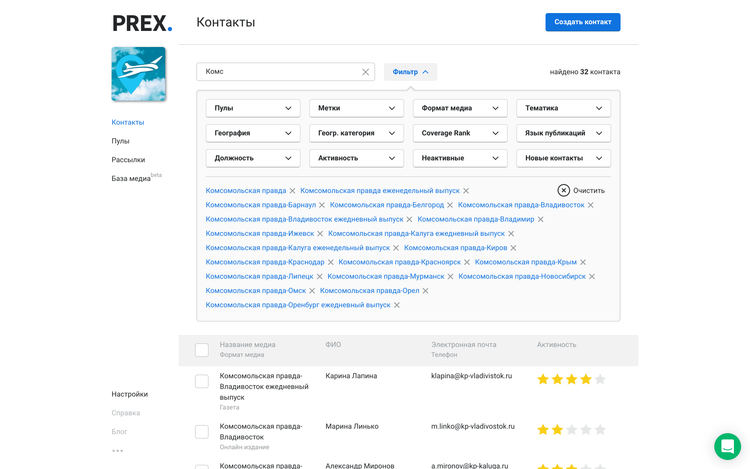Screen dimensions: 750x469
Task: Open the green chat support widget
Action: point(728,447)
